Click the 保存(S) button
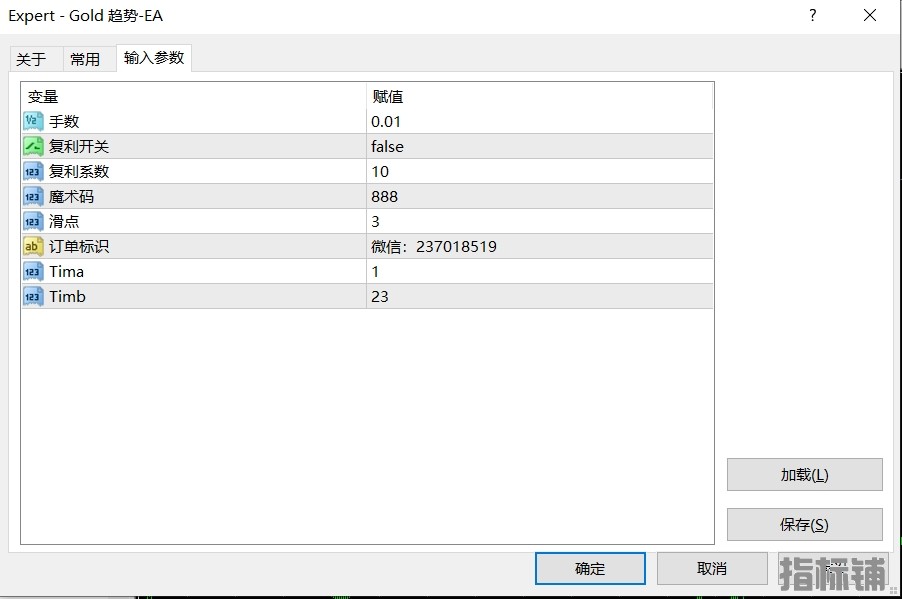902x599 pixels. [804, 524]
